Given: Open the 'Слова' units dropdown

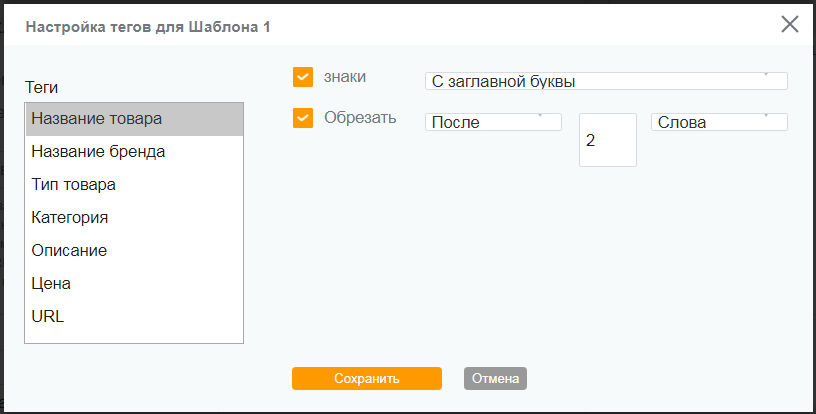Looking at the screenshot, I should tap(718, 122).
